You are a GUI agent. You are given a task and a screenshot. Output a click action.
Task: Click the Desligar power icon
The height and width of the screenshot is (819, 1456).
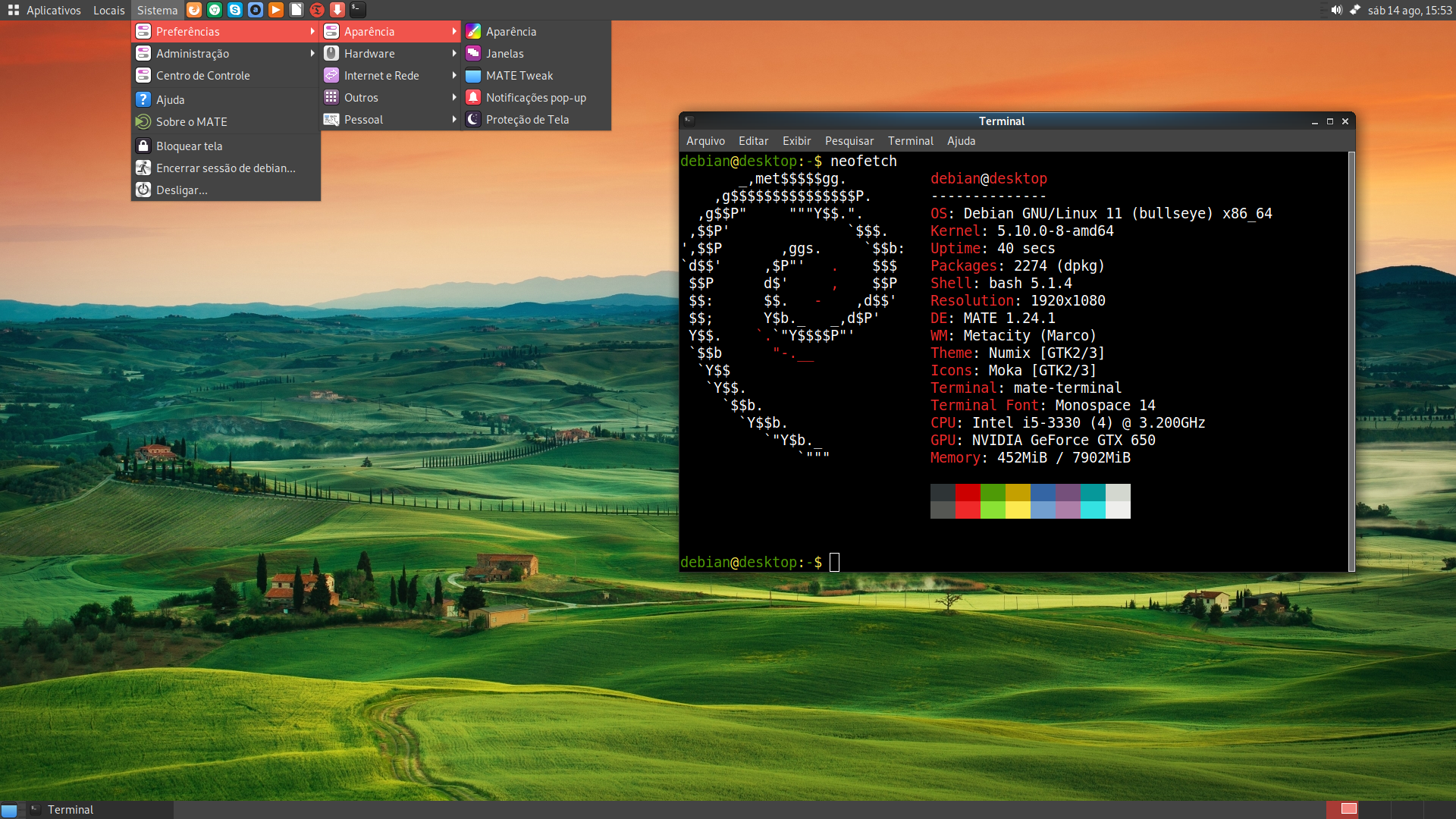(x=143, y=190)
